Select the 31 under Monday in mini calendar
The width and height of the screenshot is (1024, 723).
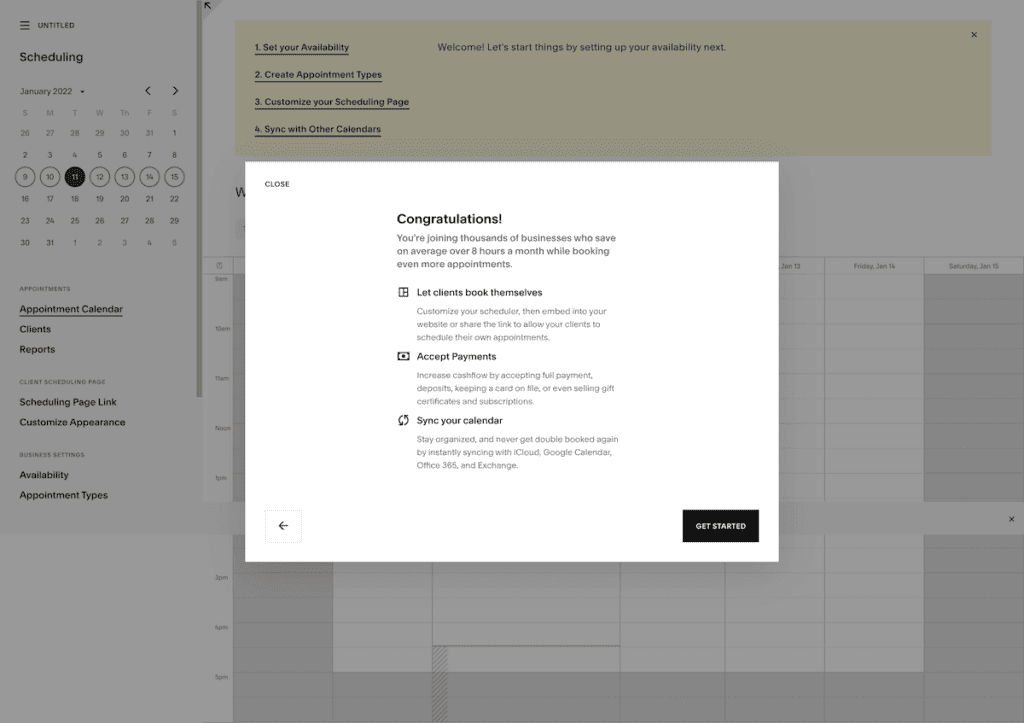[x=50, y=243]
